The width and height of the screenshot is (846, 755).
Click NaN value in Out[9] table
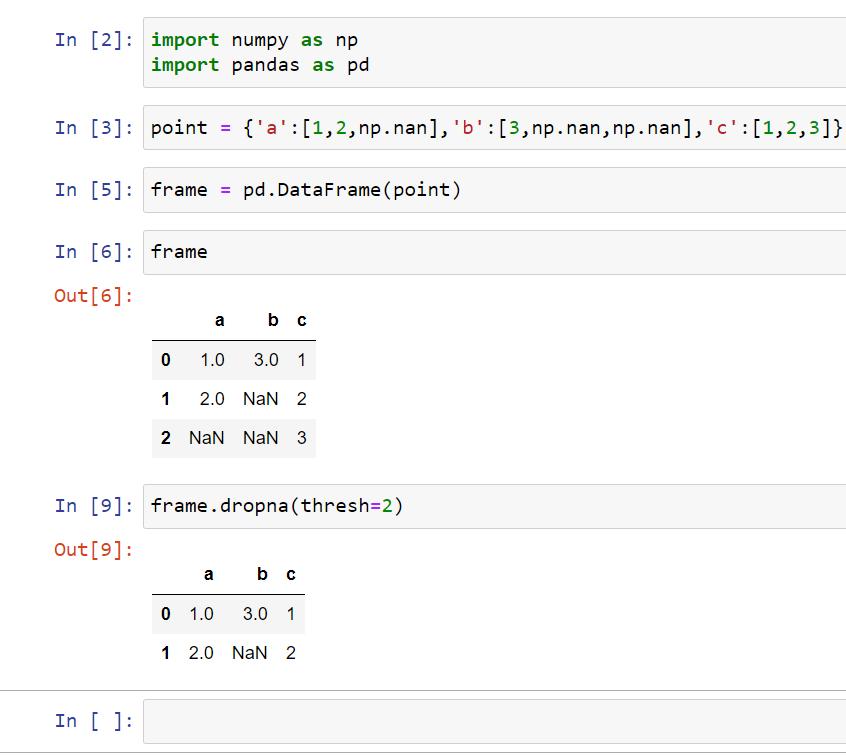pos(250,654)
